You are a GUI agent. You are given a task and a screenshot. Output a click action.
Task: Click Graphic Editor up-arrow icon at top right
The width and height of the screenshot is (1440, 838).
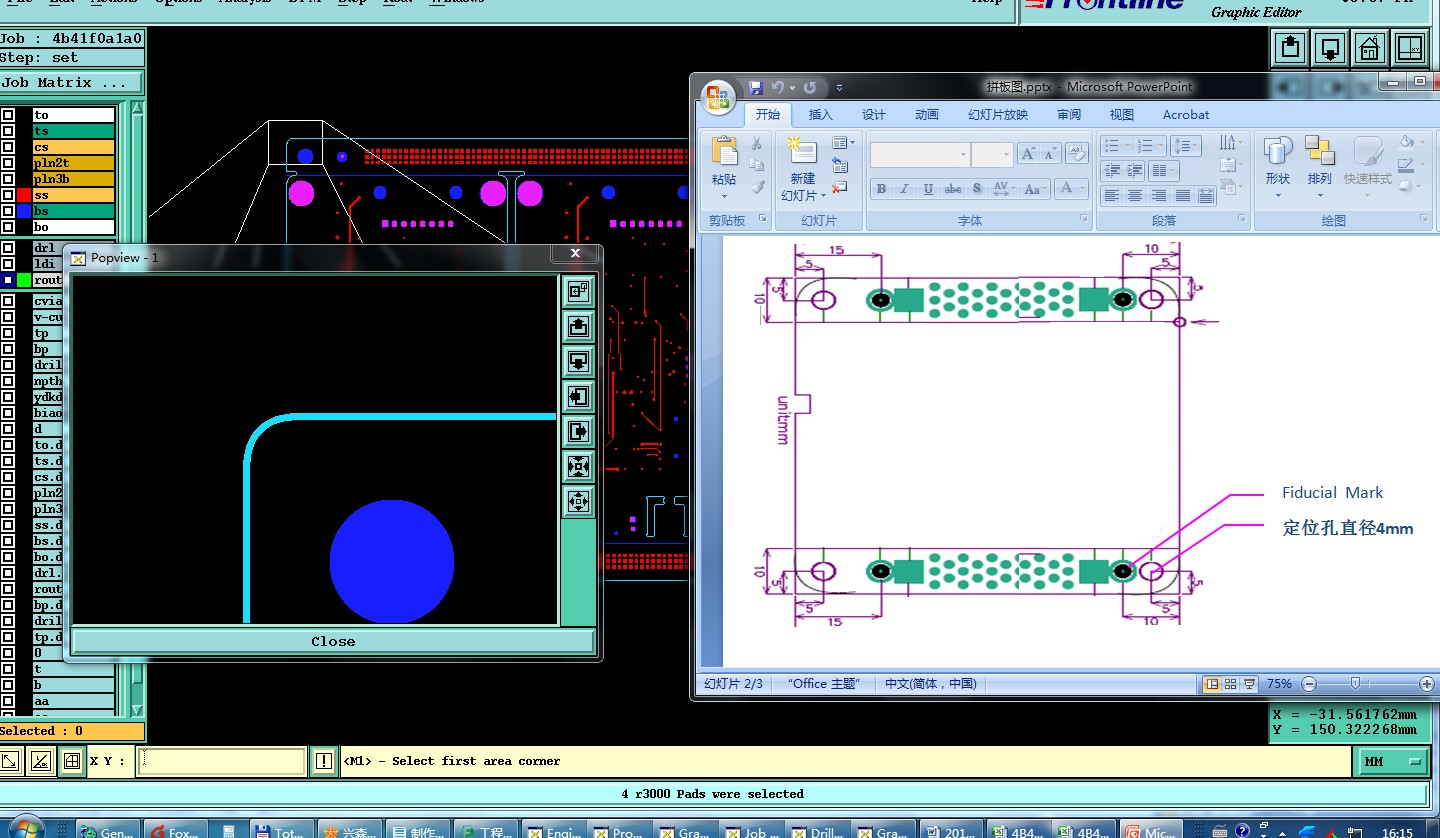(1291, 47)
